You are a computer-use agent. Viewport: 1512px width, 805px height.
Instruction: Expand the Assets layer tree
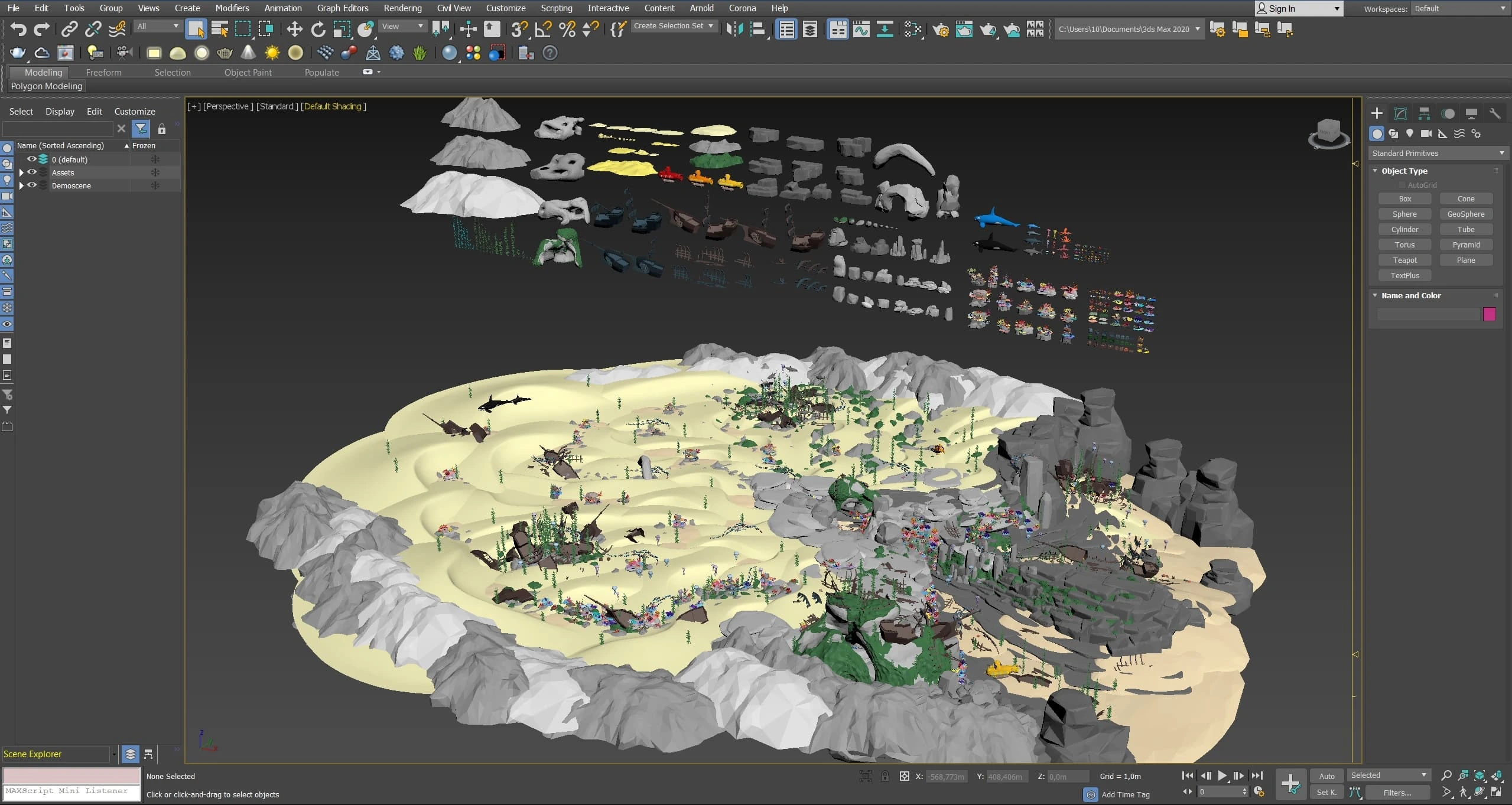(x=21, y=172)
